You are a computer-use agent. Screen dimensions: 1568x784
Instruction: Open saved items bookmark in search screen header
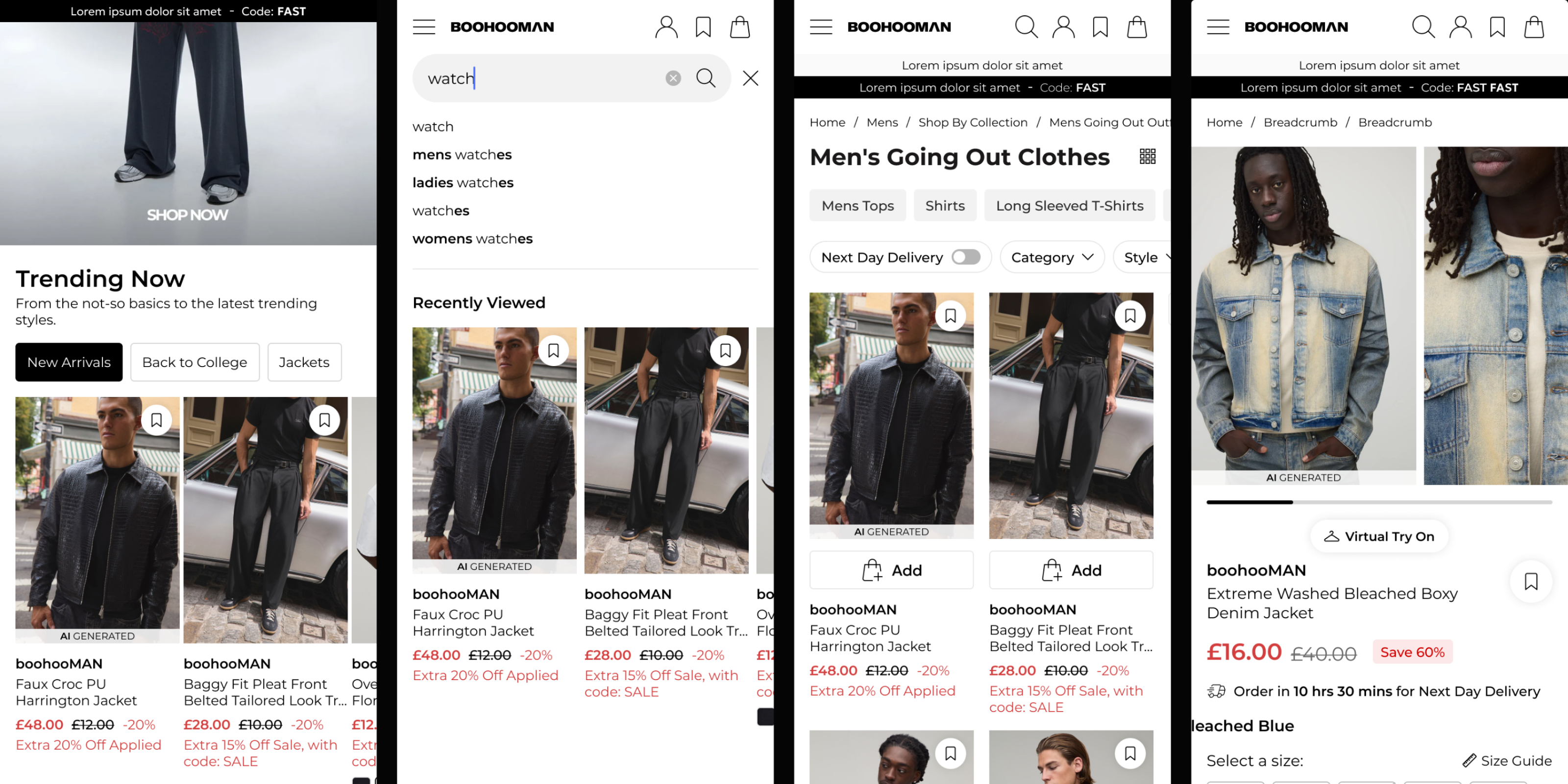pos(703,27)
